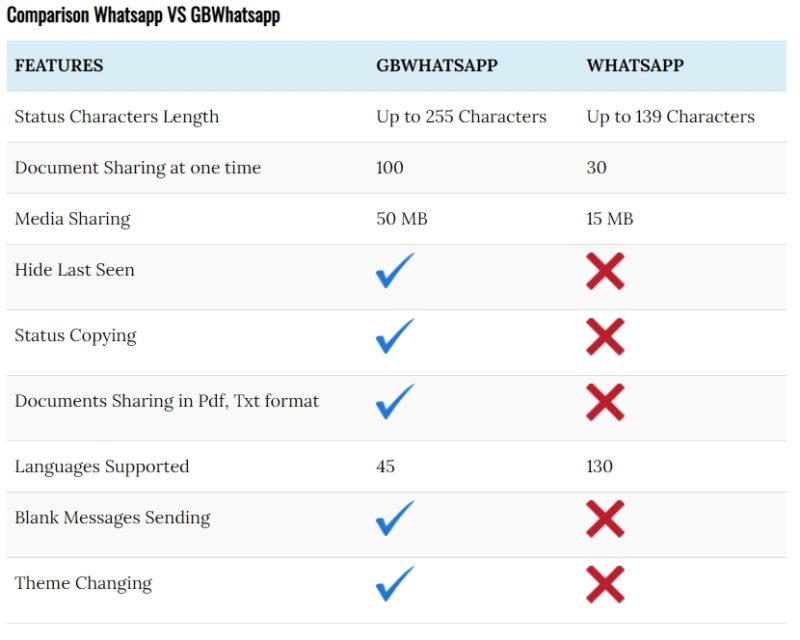This screenshot has width=800, height=640.
Task: Click the blue checkmark for Status Copying
Action: pyautogui.click(x=395, y=336)
